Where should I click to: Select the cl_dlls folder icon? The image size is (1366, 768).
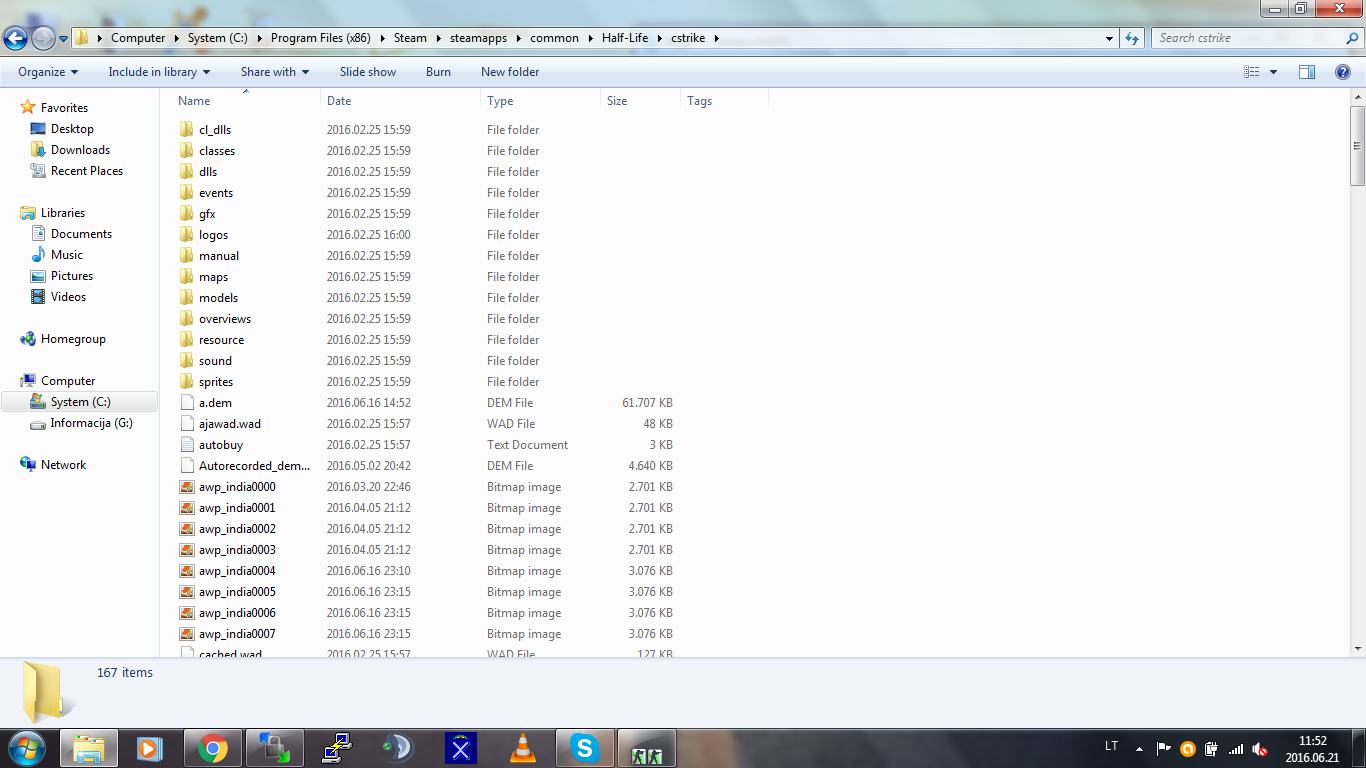tap(187, 130)
